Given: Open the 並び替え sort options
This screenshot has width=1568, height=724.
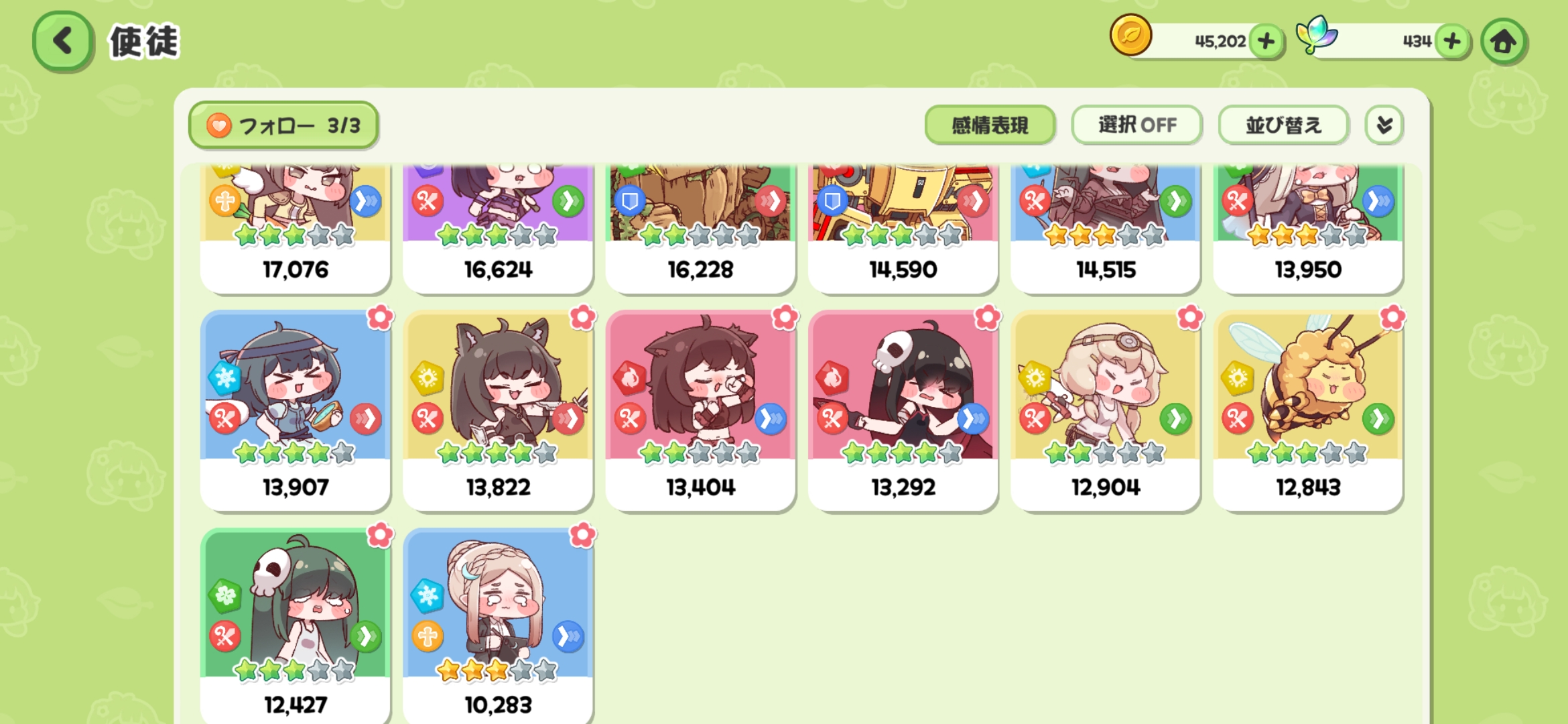Looking at the screenshot, I should click(1283, 125).
